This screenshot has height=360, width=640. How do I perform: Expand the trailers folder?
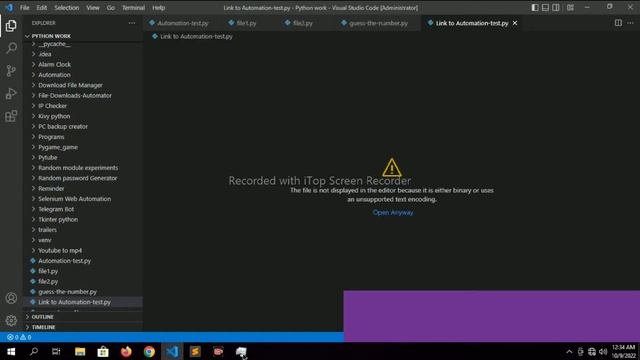(47, 230)
